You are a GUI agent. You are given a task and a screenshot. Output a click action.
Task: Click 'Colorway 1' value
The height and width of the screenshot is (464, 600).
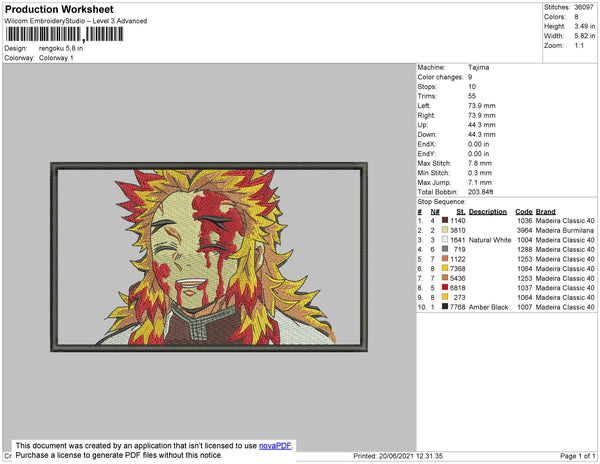coord(56,58)
